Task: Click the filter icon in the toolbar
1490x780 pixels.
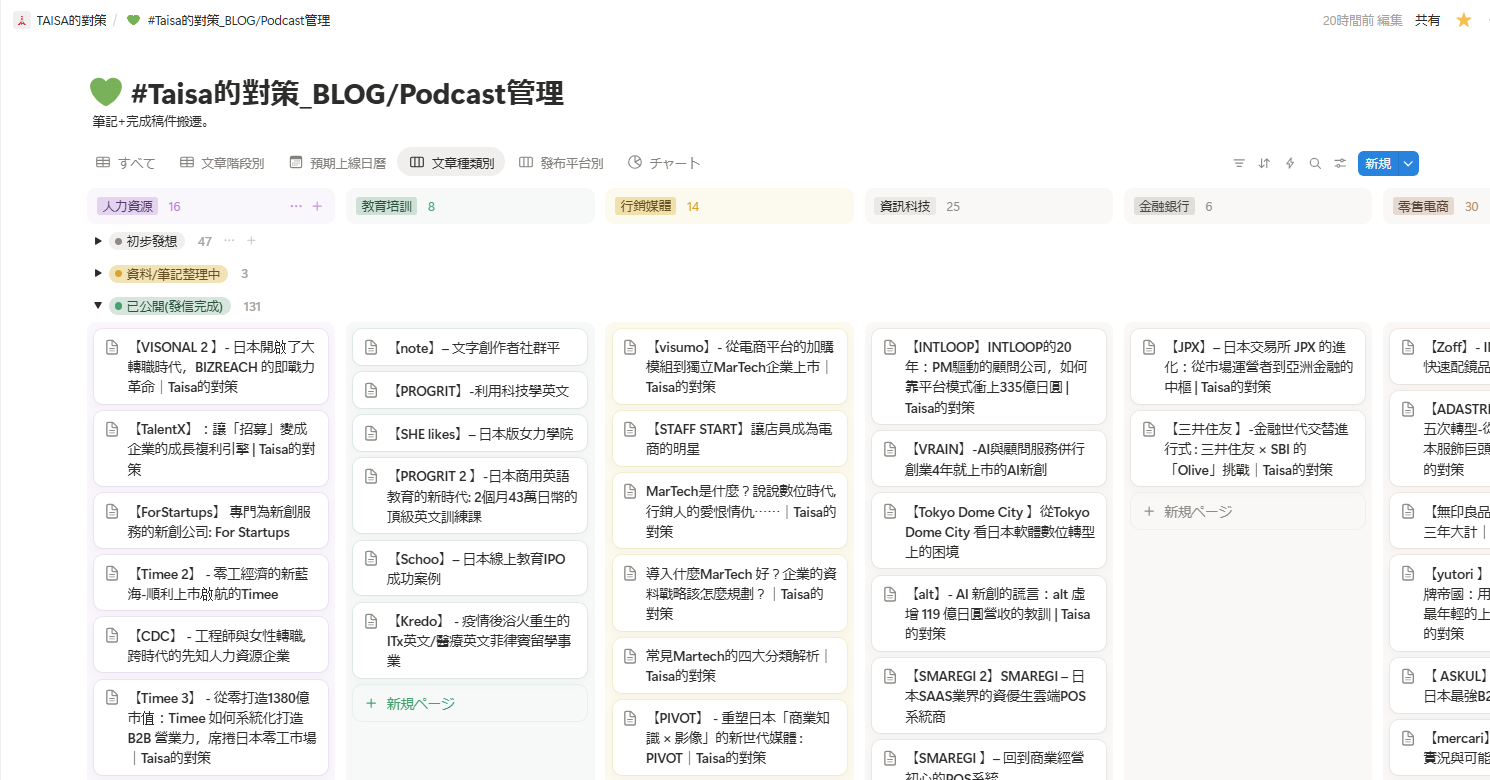Action: pyautogui.click(x=1239, y=163)
